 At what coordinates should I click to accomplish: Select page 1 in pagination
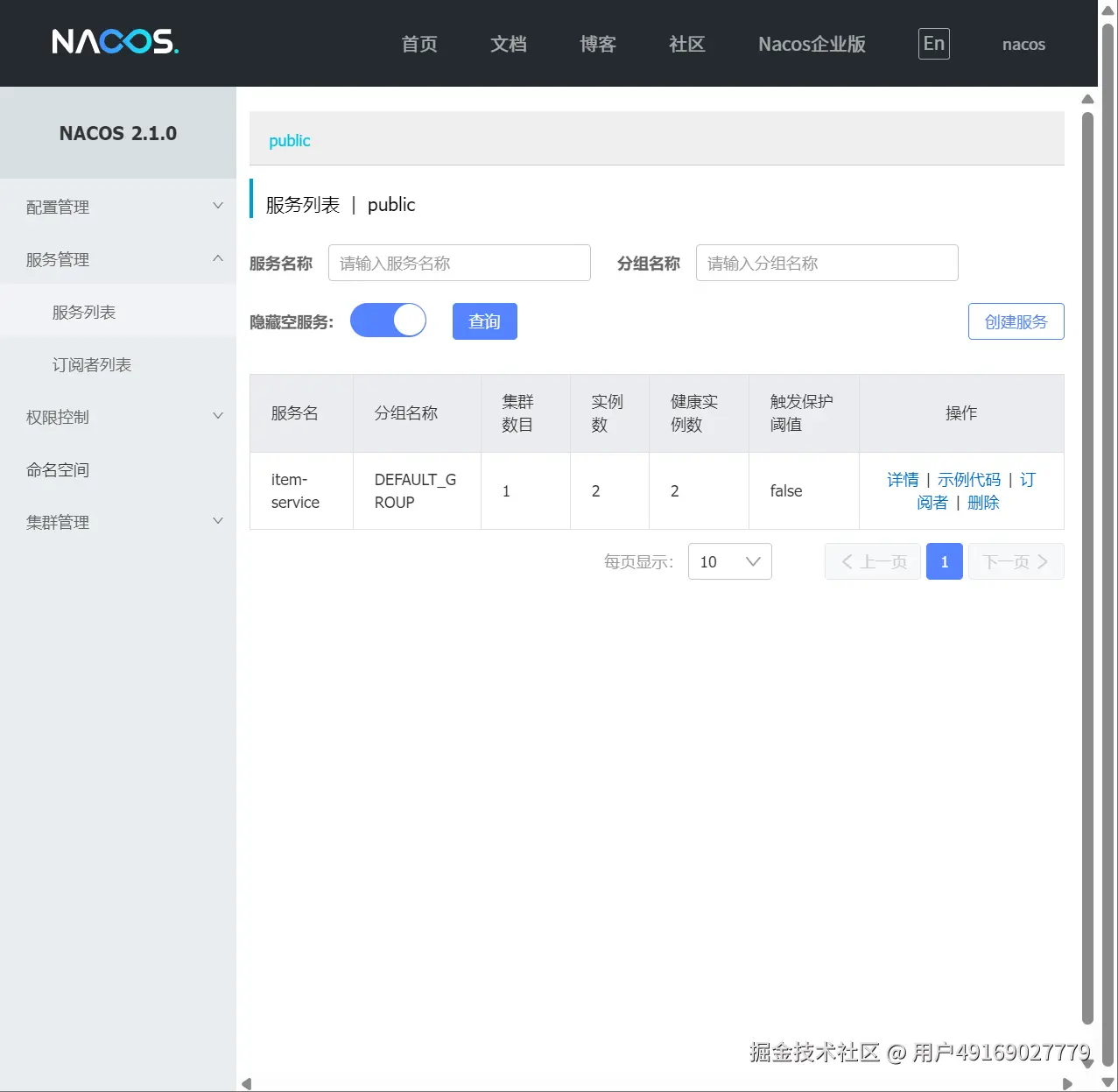point(945,561)
